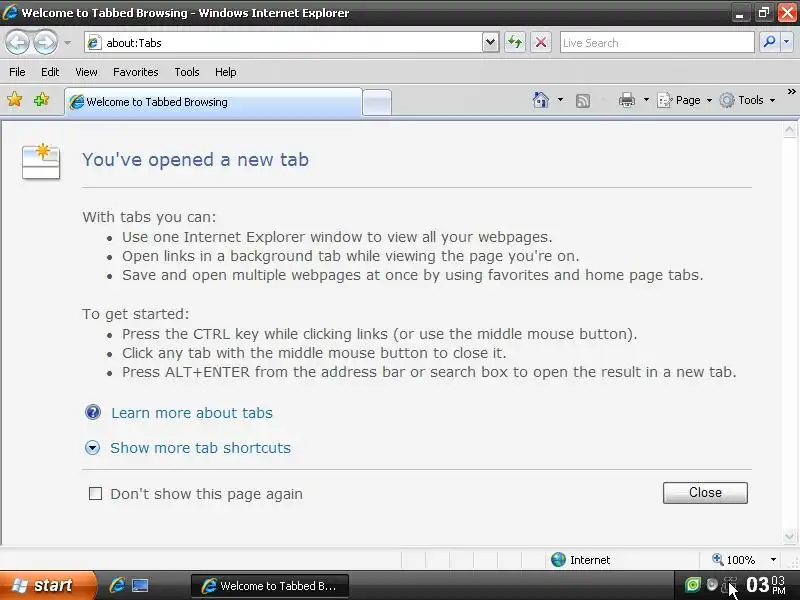Screen dimensions: 800x600
Task: Click the Forward navigation button
Action: tap(45, 42)
